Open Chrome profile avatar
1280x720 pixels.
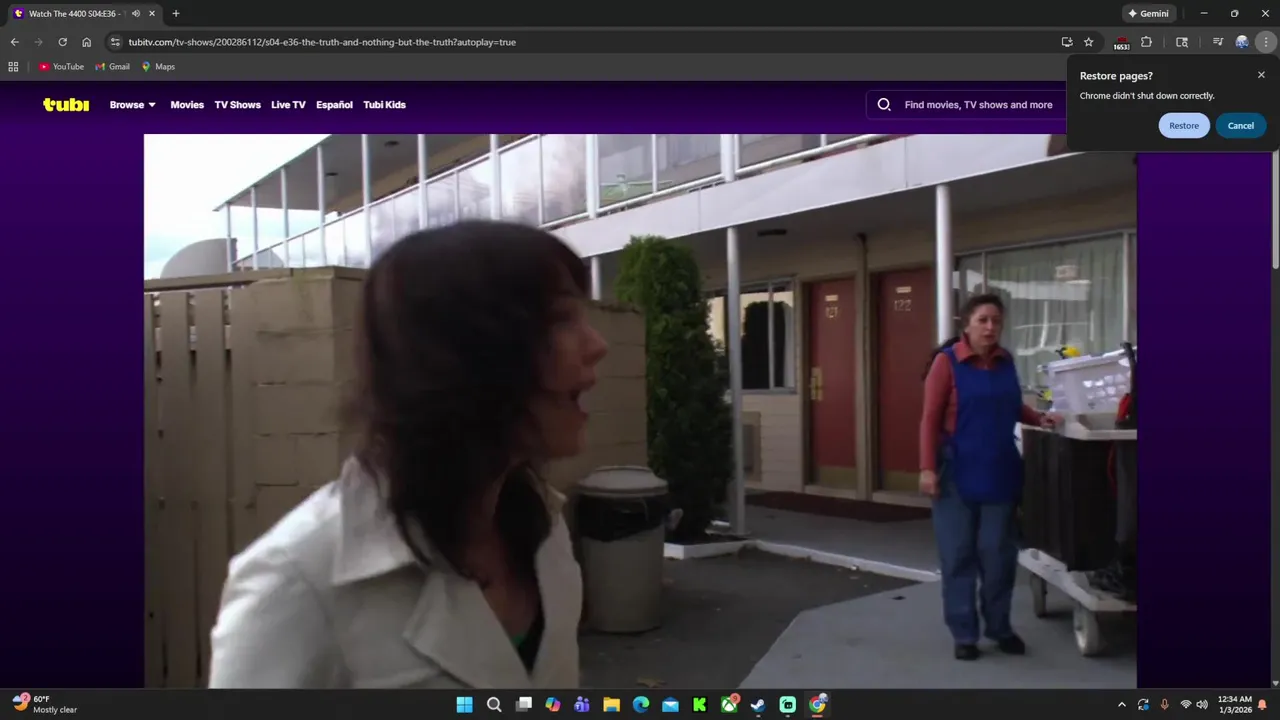(1242, 42)
